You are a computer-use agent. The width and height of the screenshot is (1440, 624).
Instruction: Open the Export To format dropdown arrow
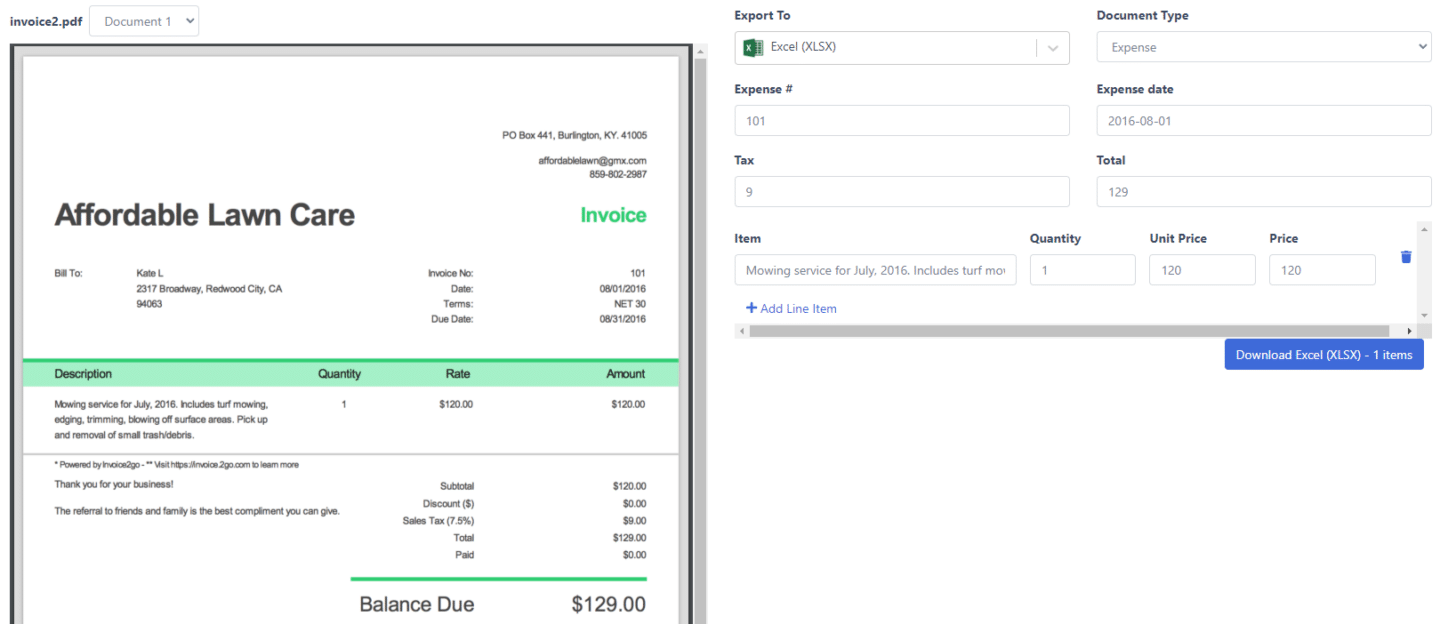[1053, 46]
